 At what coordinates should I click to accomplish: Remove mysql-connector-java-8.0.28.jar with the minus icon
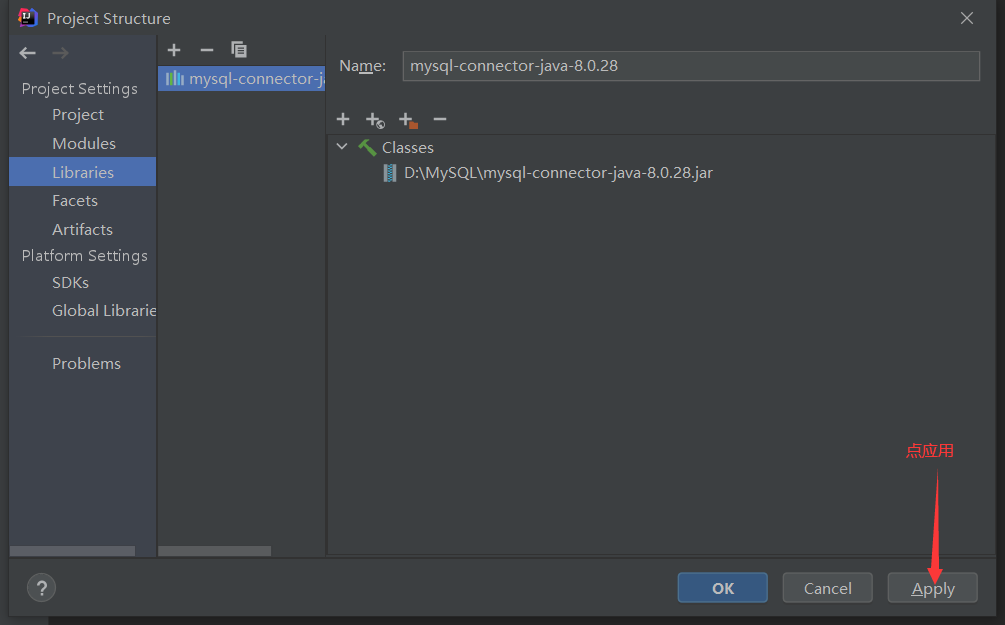[x=440, y=119]
